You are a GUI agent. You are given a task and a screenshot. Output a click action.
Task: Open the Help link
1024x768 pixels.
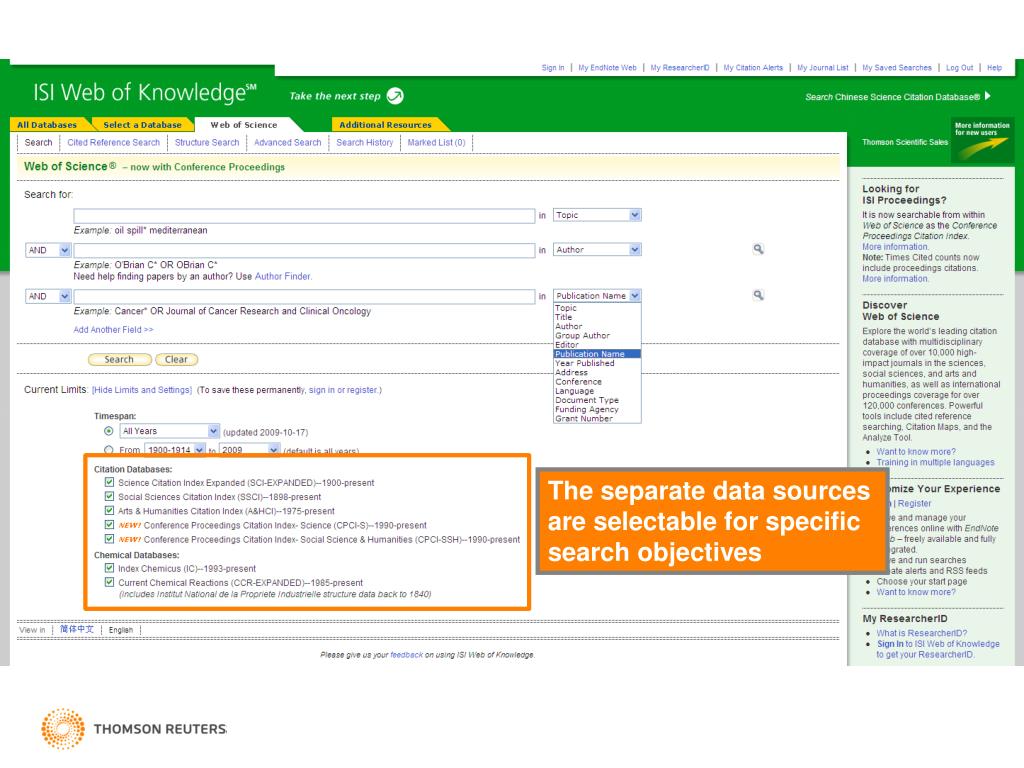pyautogui.click(x=994, y=68)
